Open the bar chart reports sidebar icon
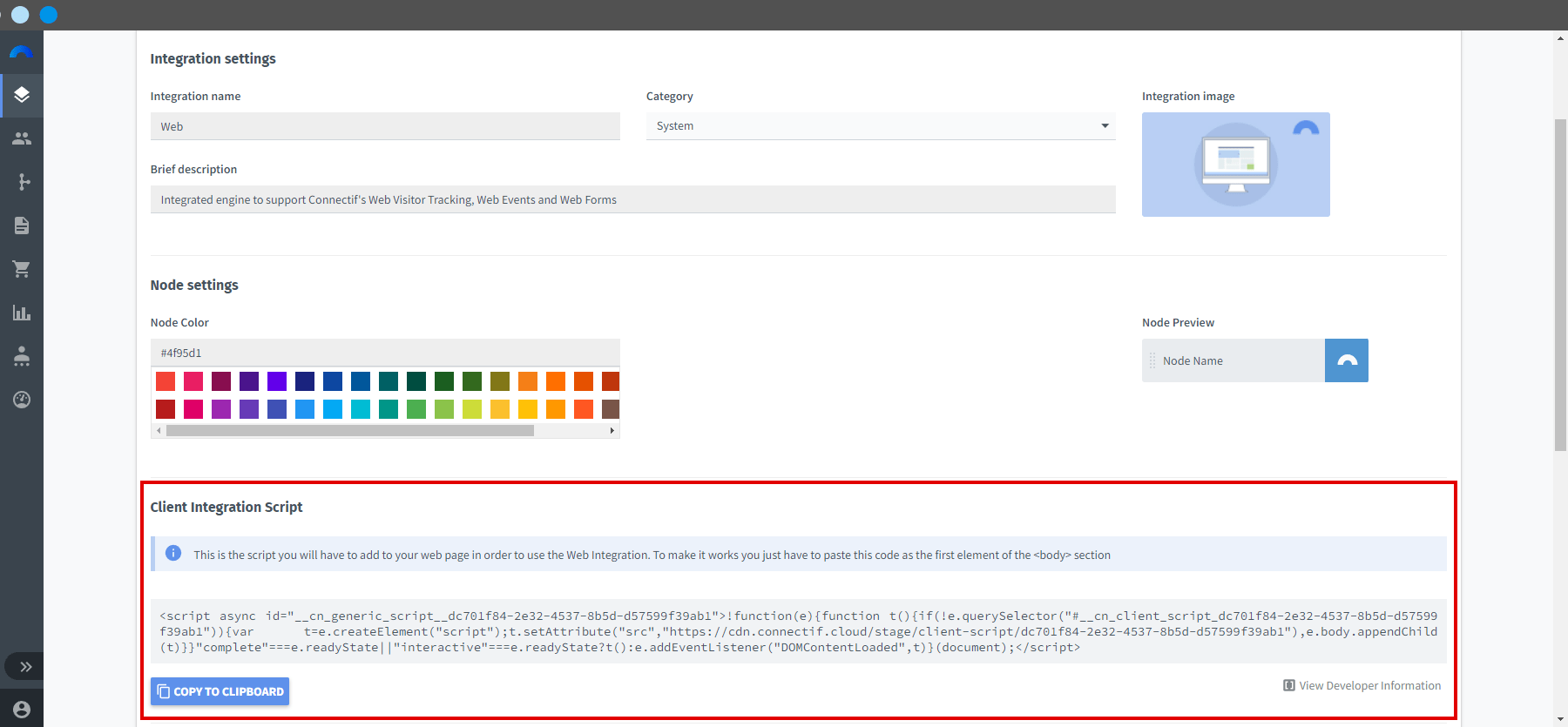The image size is (1568, 727). [22, 313]
